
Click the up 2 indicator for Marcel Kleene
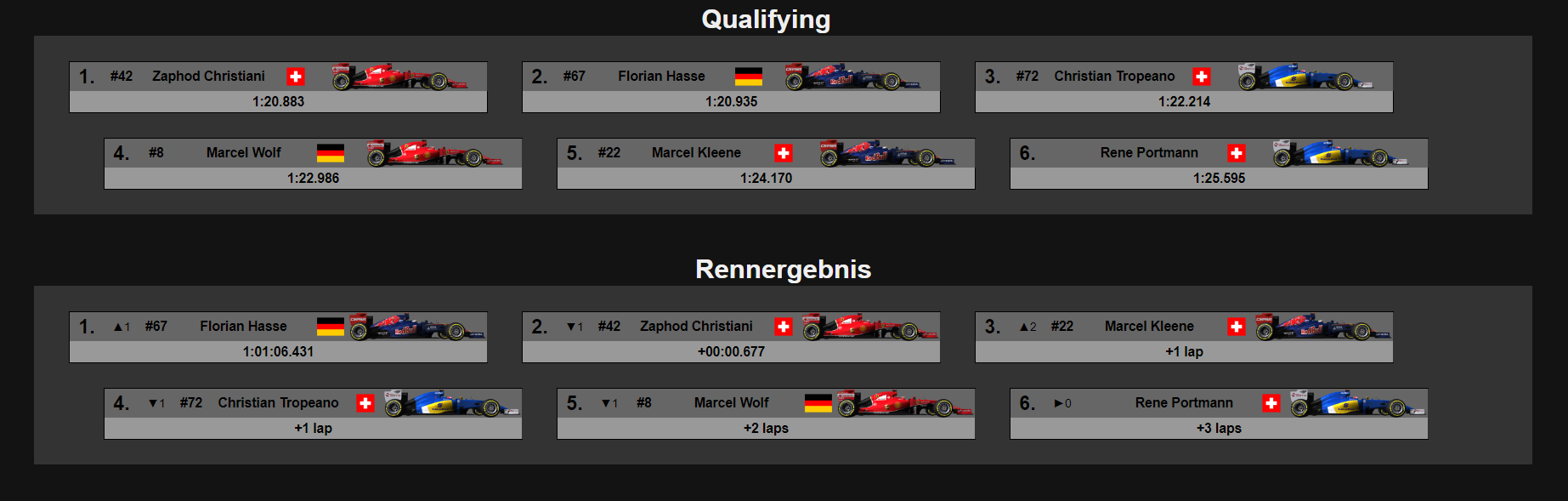[x=1027, y=327]
